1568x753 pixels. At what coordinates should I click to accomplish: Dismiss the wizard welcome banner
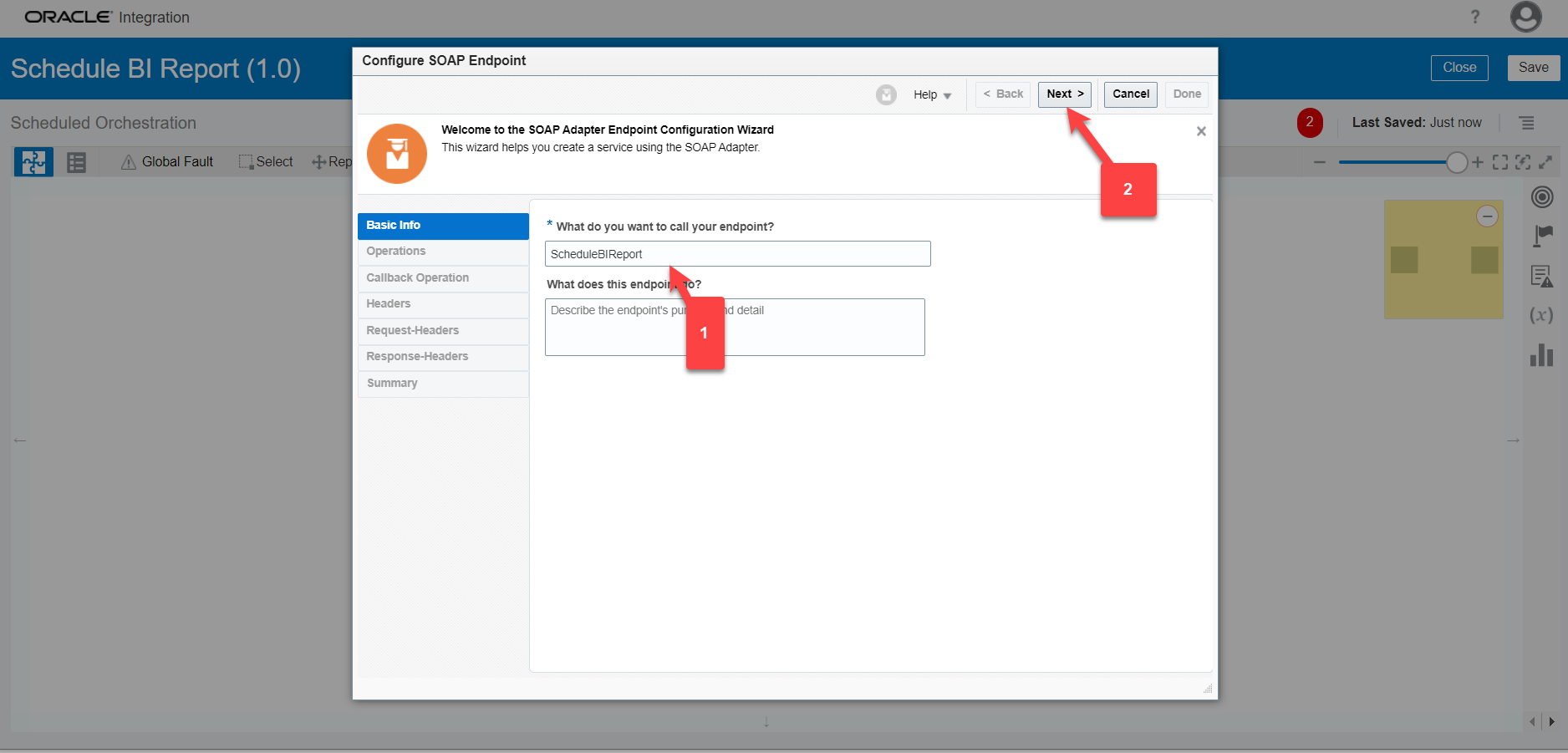coord(1201,131)
